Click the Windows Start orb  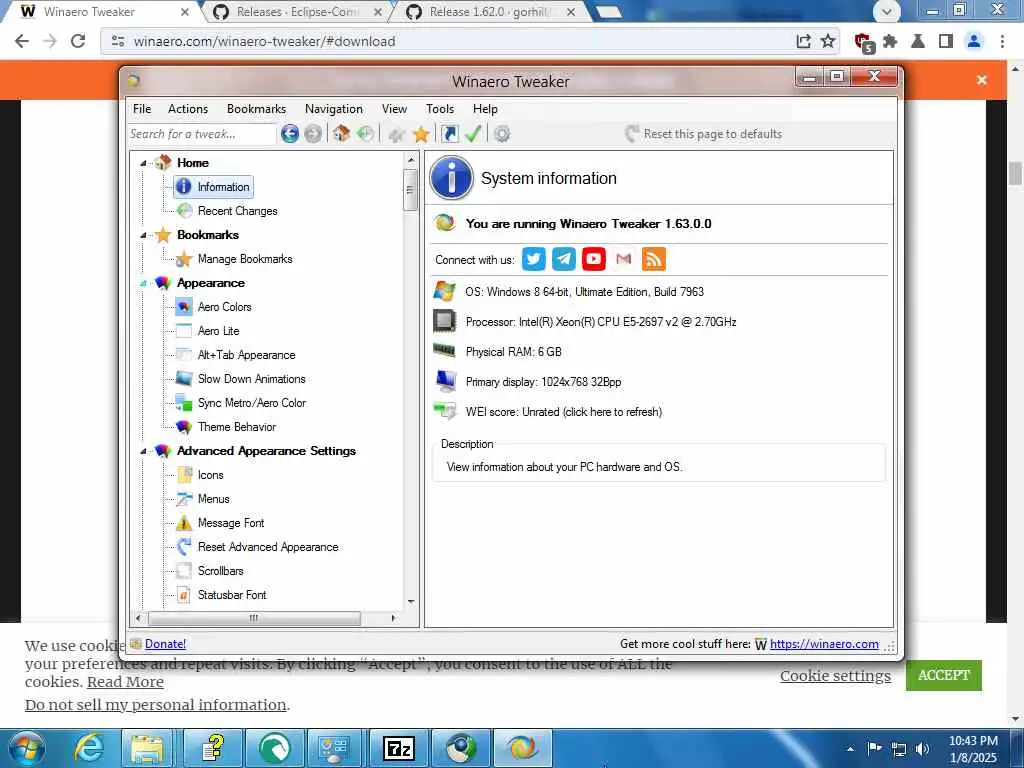[x=27, y=748]
